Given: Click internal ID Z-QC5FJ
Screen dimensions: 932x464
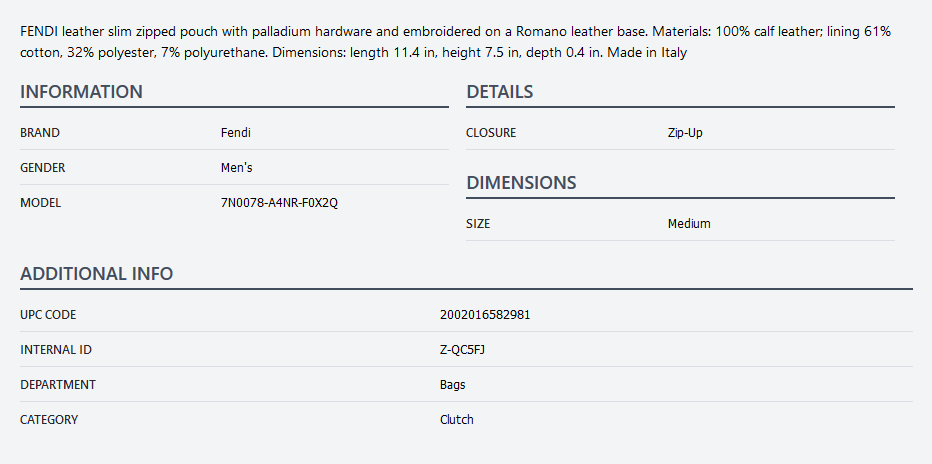Looking at the screenshot, I should pos(462,350).
